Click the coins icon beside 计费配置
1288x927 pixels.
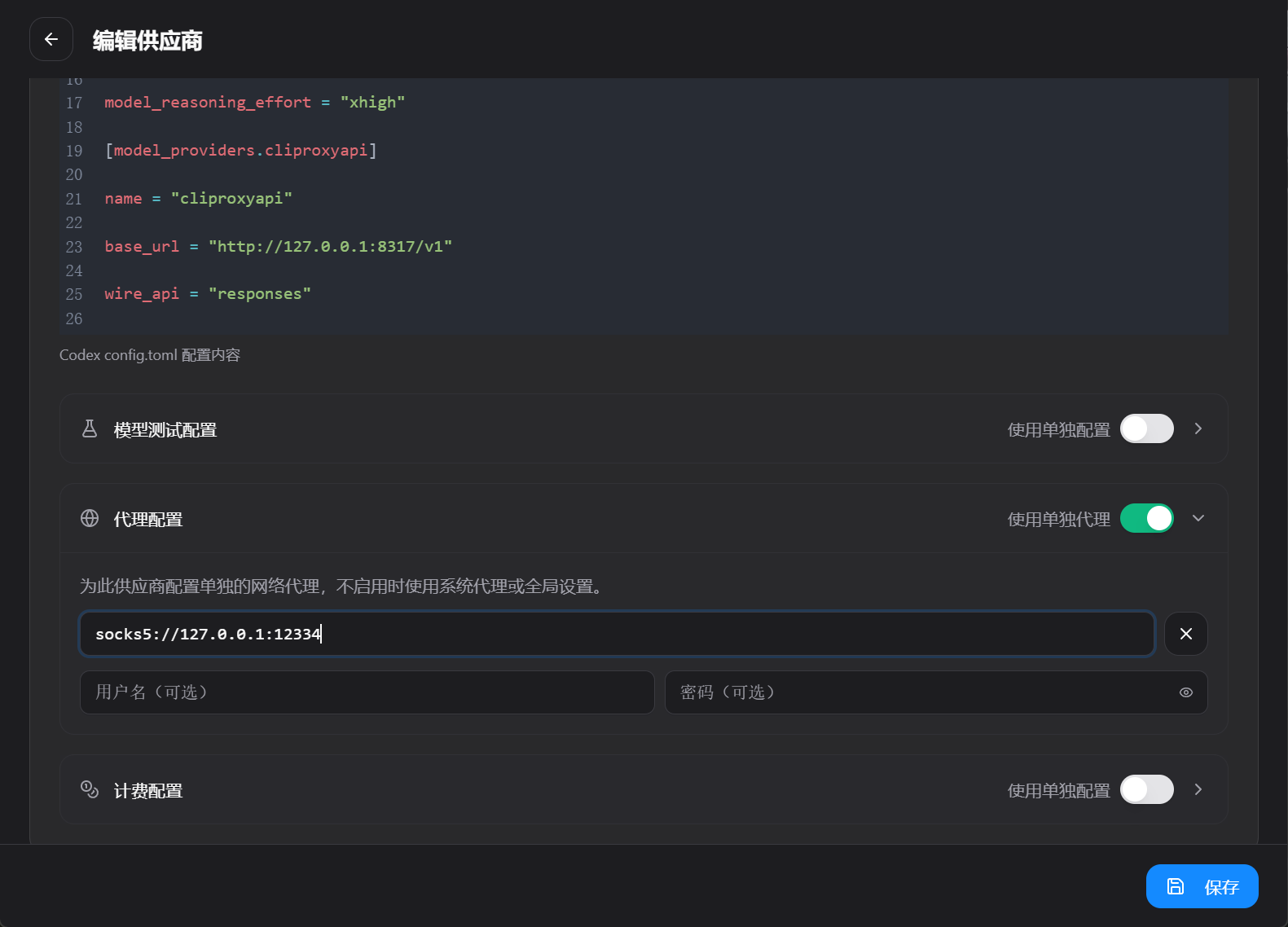tap(90, 789)
